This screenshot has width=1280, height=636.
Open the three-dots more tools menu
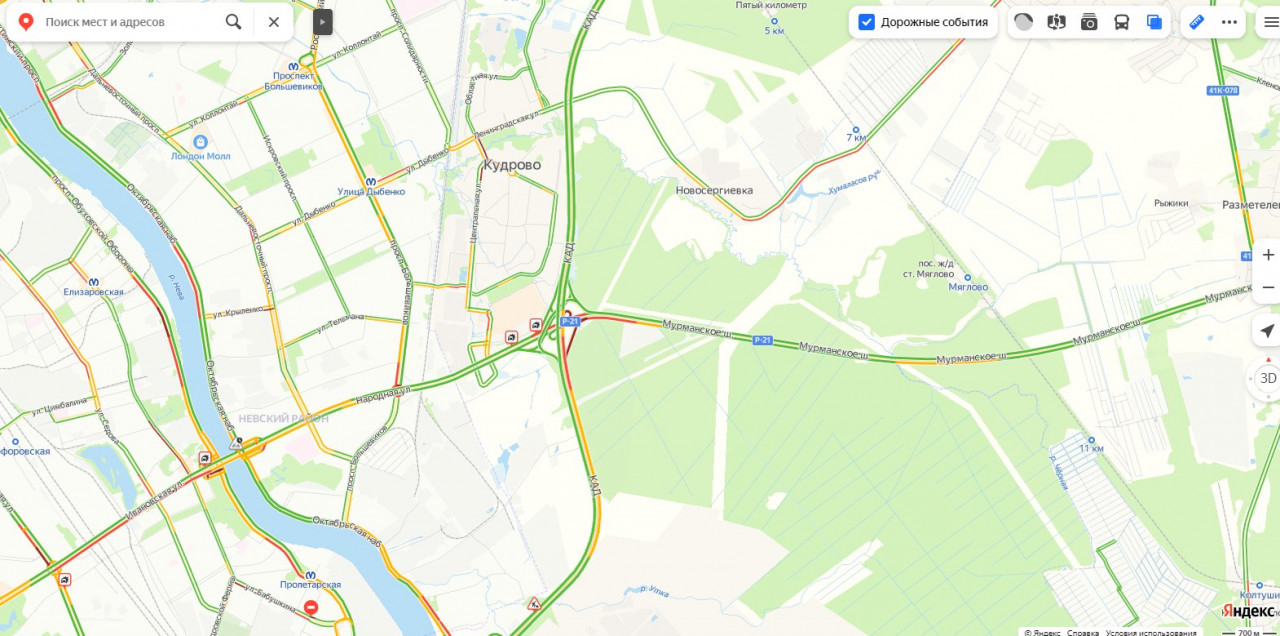tap(1229, 22)
